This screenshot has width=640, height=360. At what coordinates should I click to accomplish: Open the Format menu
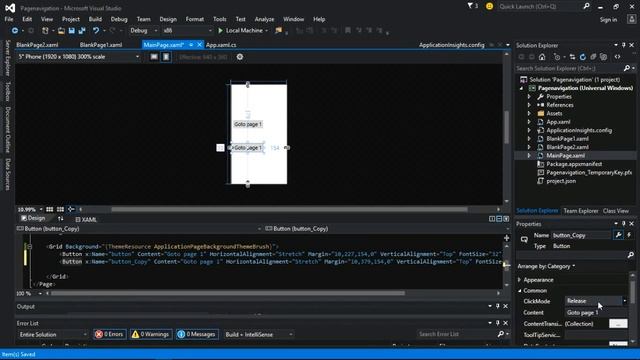pos(194,19)
